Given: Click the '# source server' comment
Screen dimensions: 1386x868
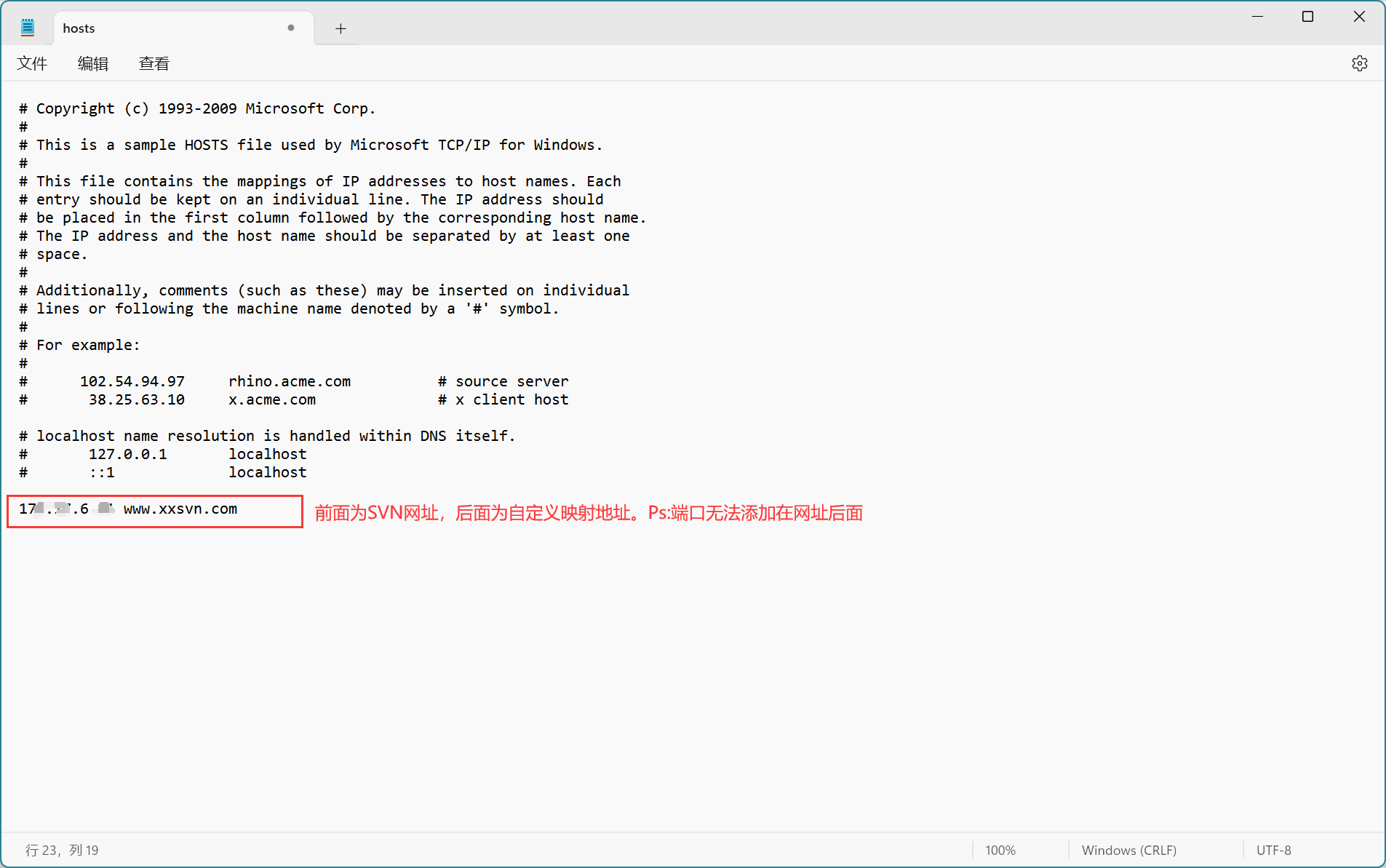Looking at the screenshot, I should (x=503, y=381).
